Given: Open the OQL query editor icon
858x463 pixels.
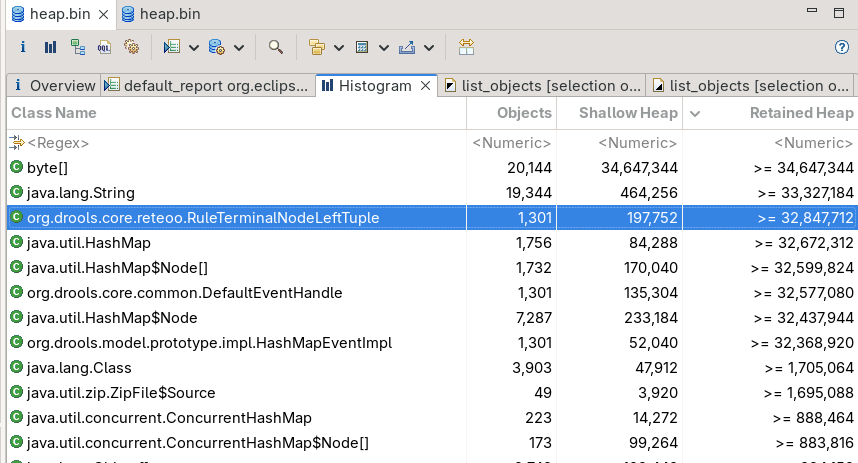Looking at the screenshot, I should [x=104, y=47].
